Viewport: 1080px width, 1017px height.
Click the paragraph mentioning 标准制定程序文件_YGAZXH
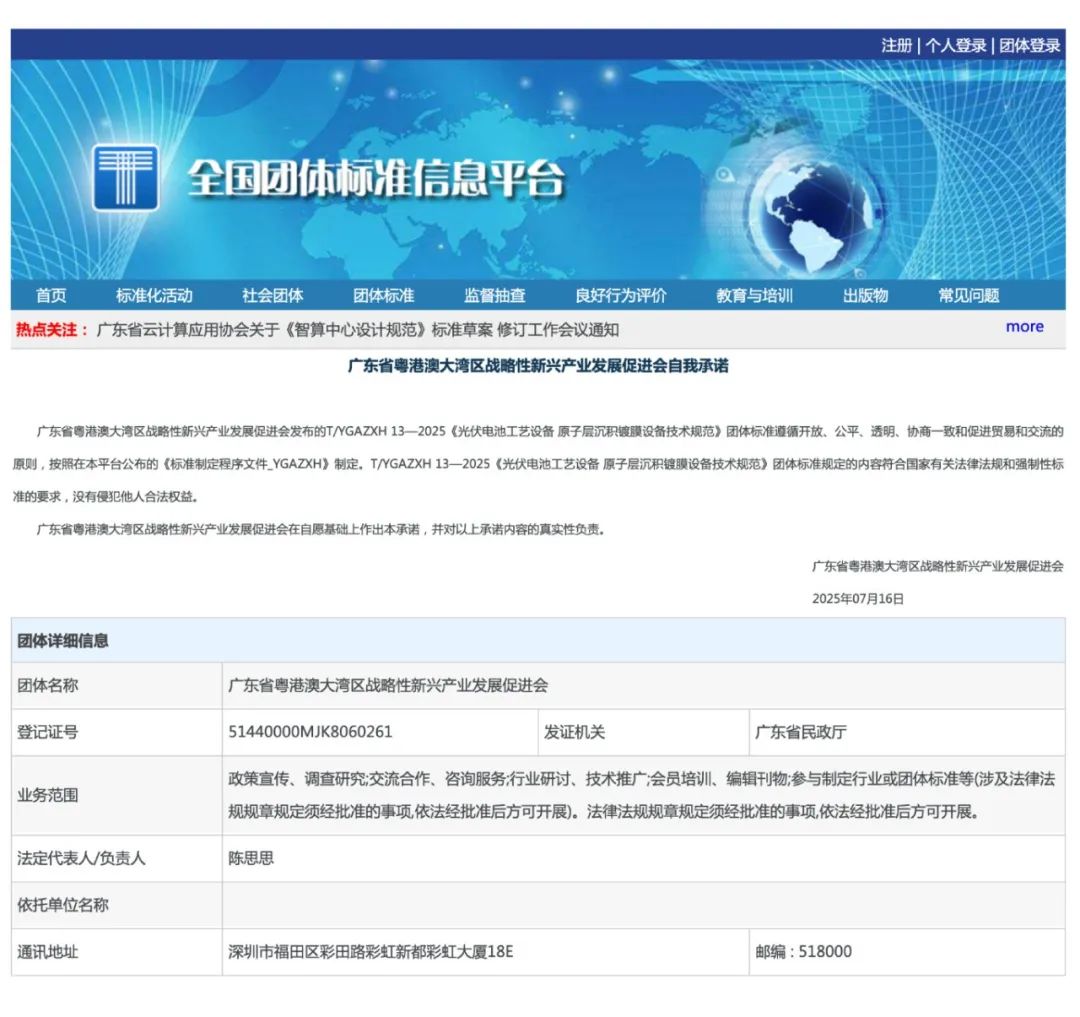(x=538, y=464)
